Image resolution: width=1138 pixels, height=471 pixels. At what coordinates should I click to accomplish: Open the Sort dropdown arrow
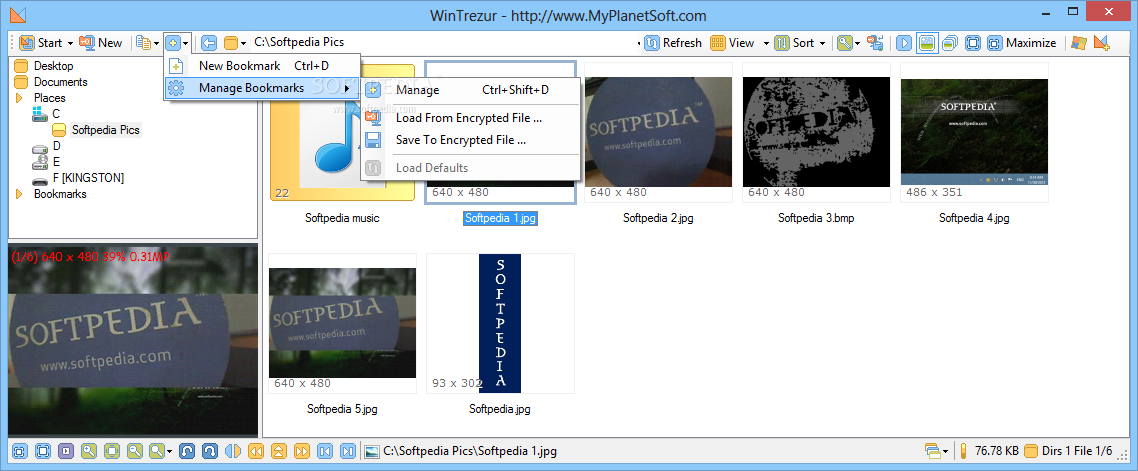coord(822,44)
